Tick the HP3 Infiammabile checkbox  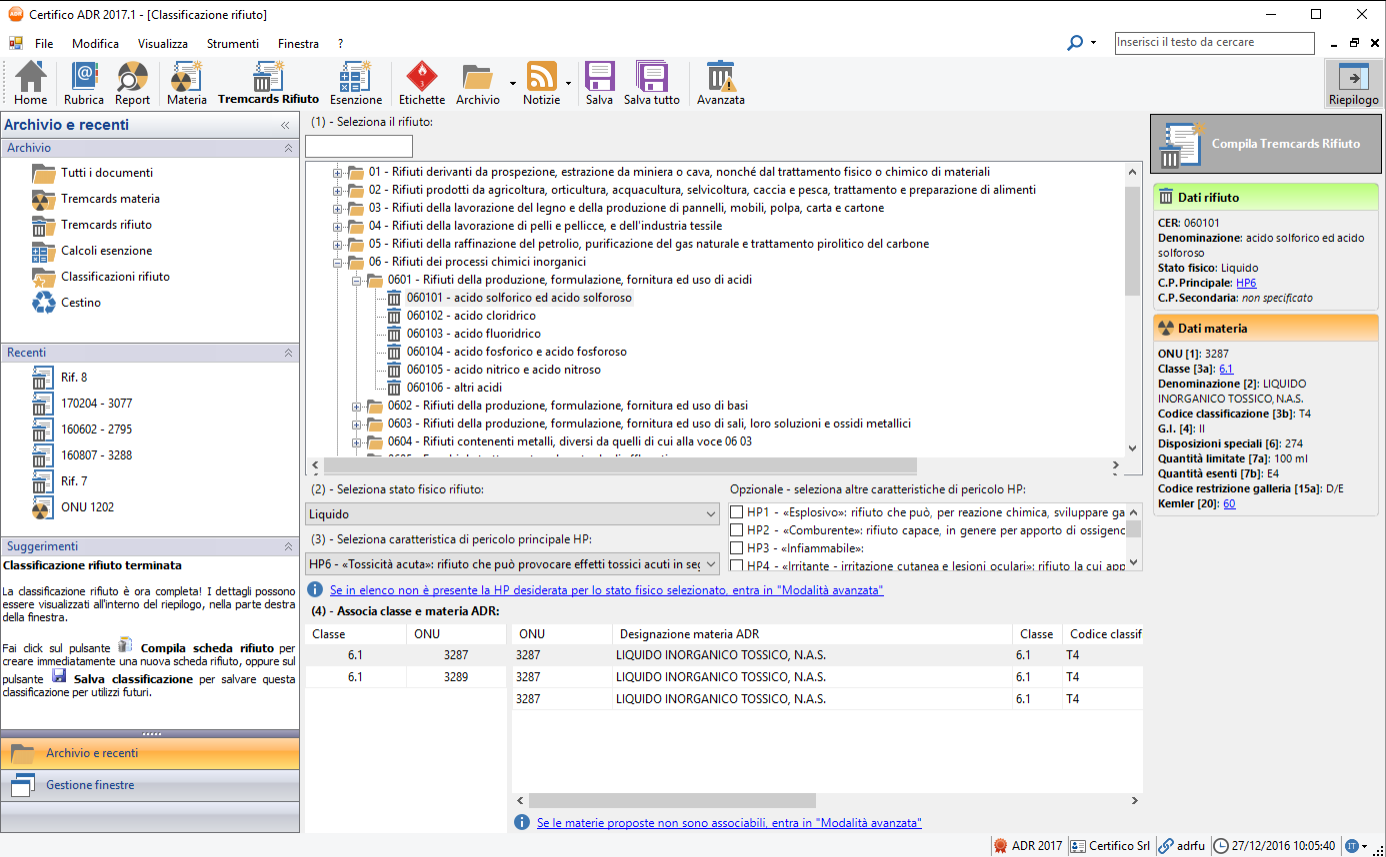point(737,548)
